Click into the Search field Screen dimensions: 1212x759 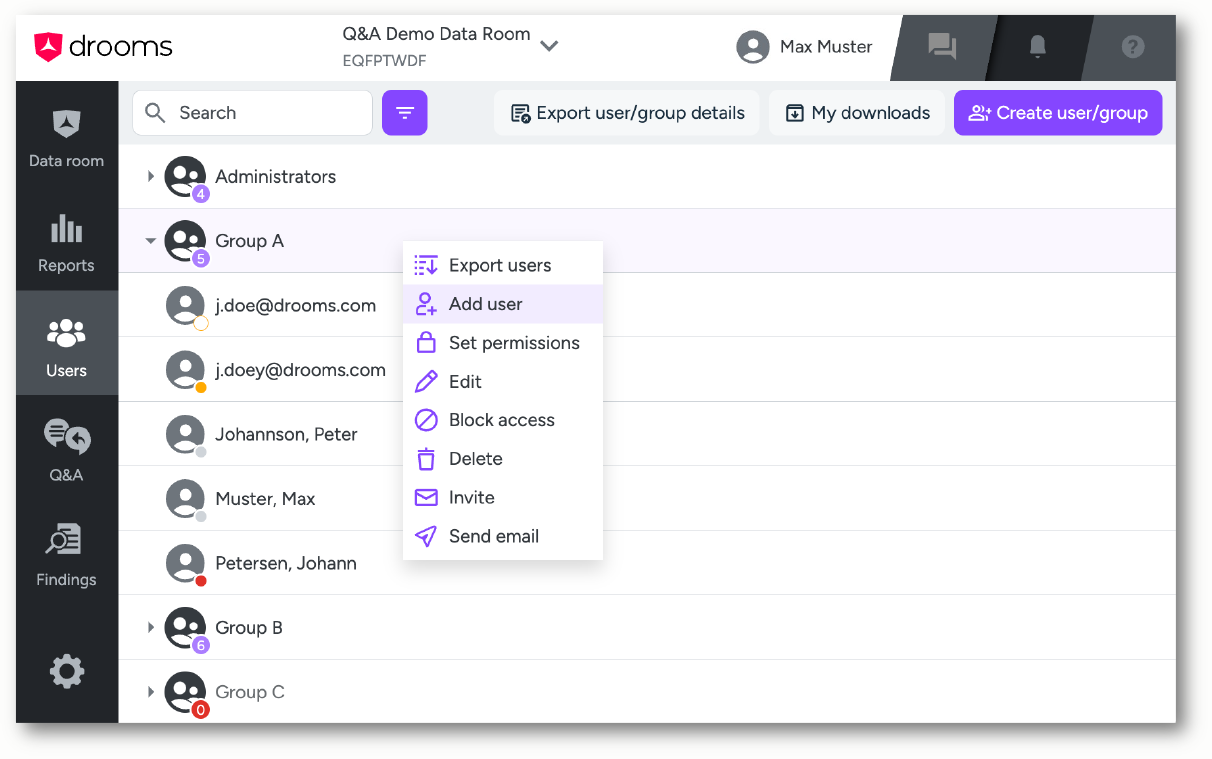pos(252,113)
